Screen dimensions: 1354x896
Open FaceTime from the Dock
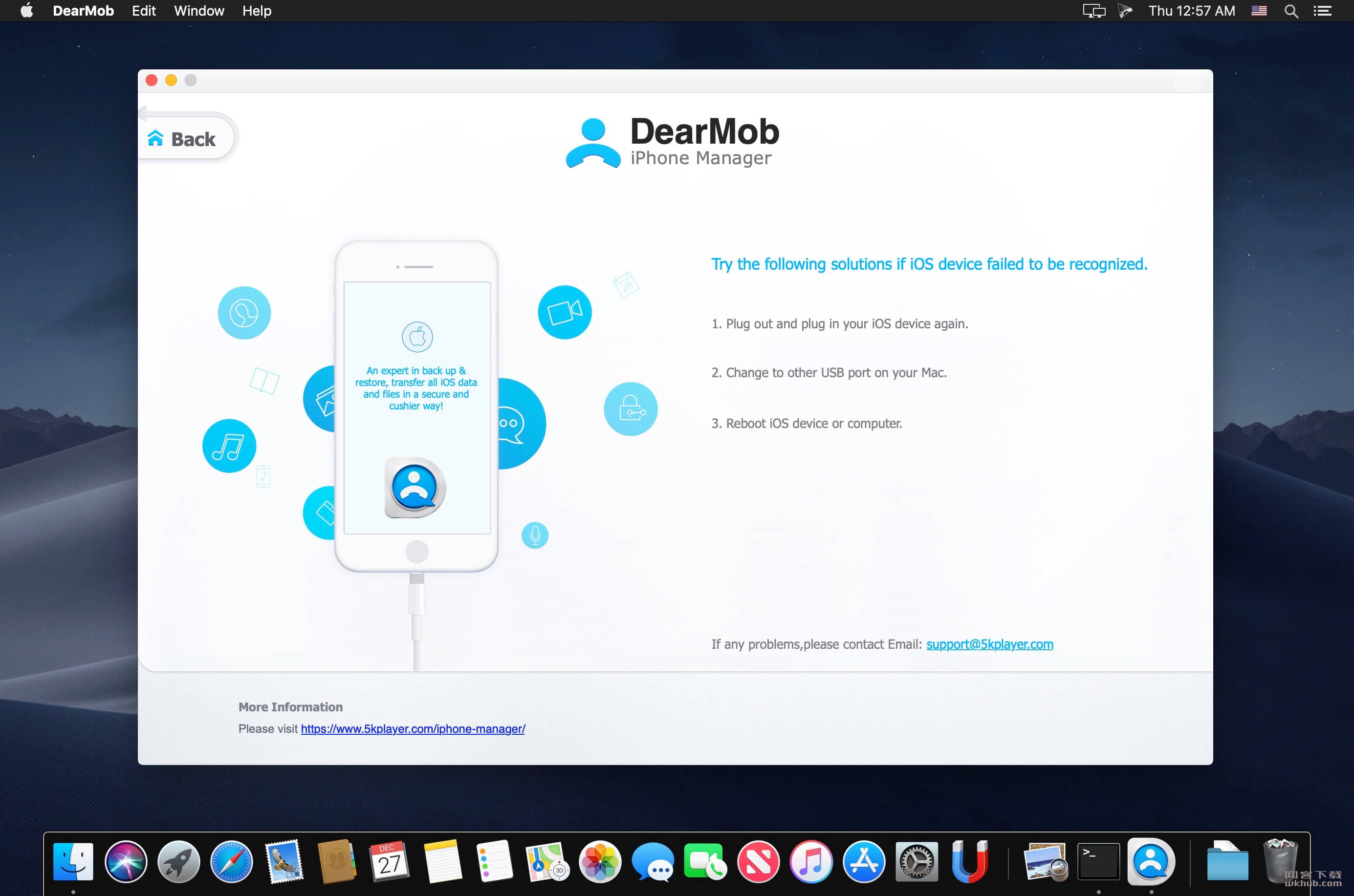point(705,861)
